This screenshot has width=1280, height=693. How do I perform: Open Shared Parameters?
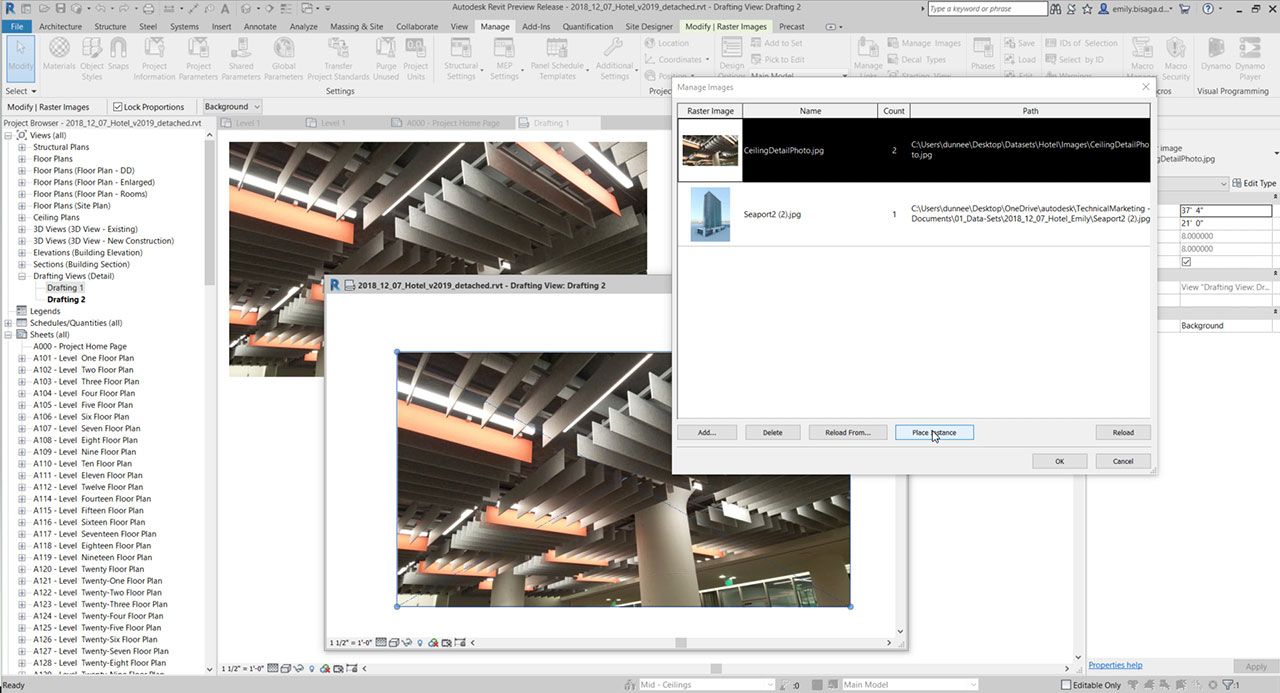241,57
